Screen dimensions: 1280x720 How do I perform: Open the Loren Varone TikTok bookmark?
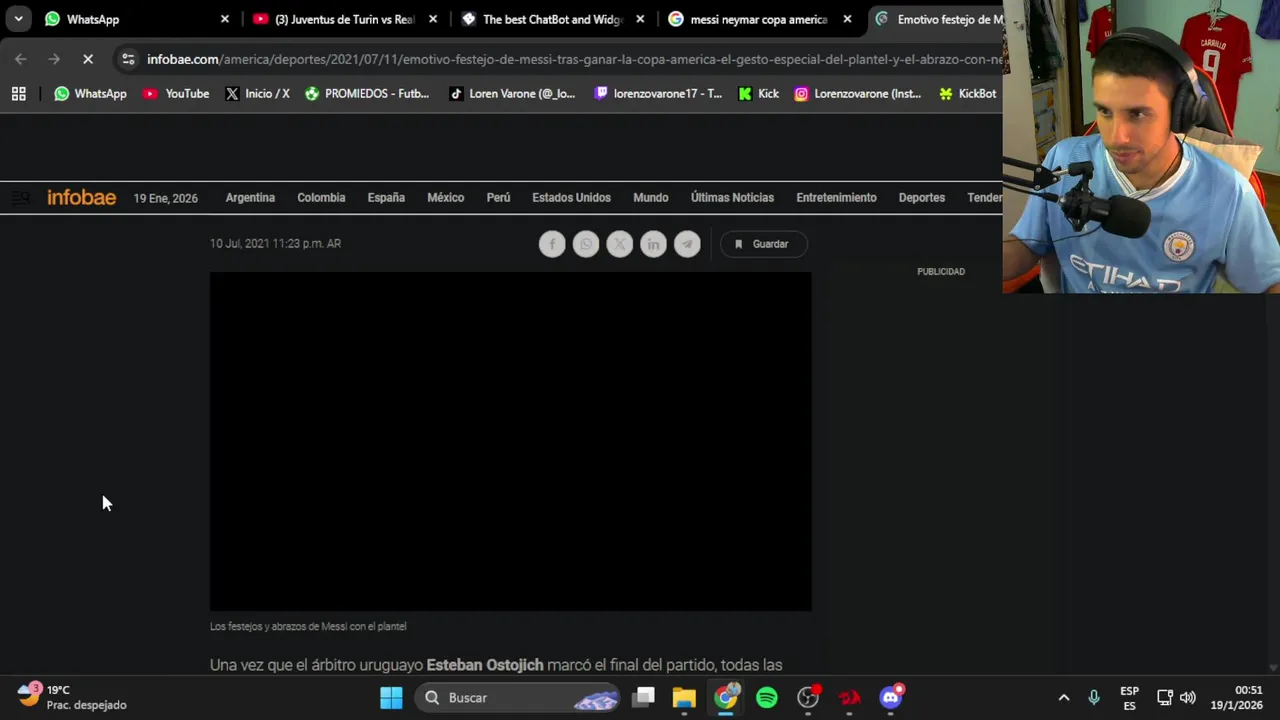click(511, 93)
